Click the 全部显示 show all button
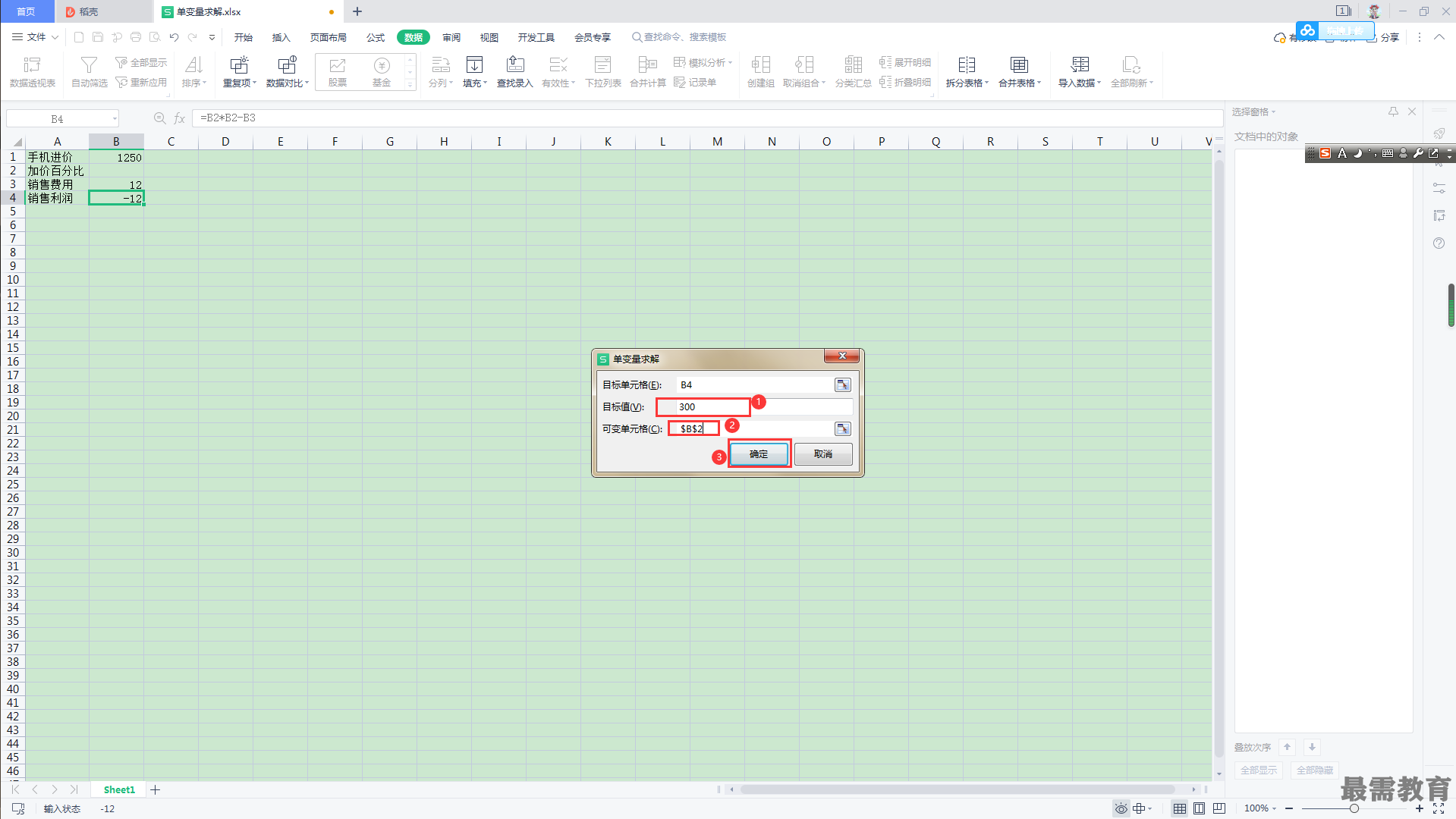This screenshot has height=819, width=1456. (x=141, y=62)
